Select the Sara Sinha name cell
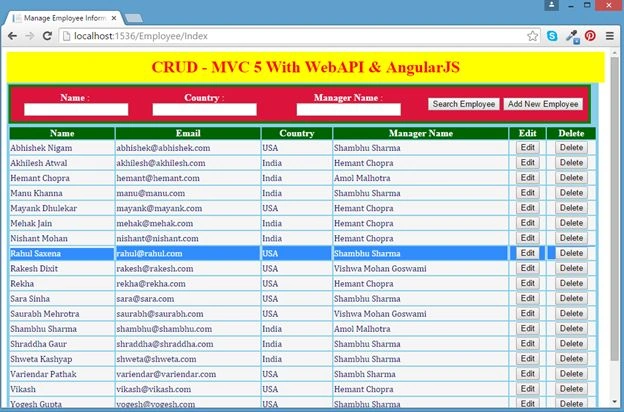The height and width of the screenshot is (412, 624). (62, 299)
